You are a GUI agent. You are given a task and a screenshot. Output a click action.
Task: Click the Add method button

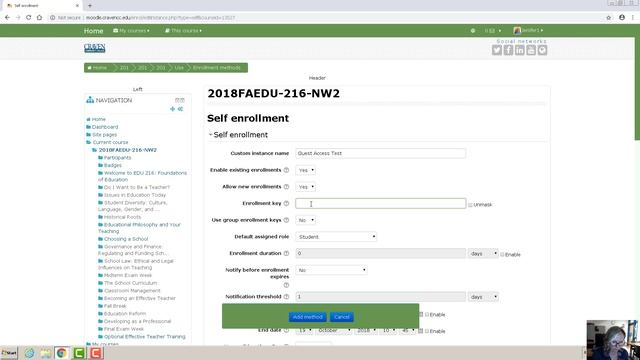pos(308,317)
